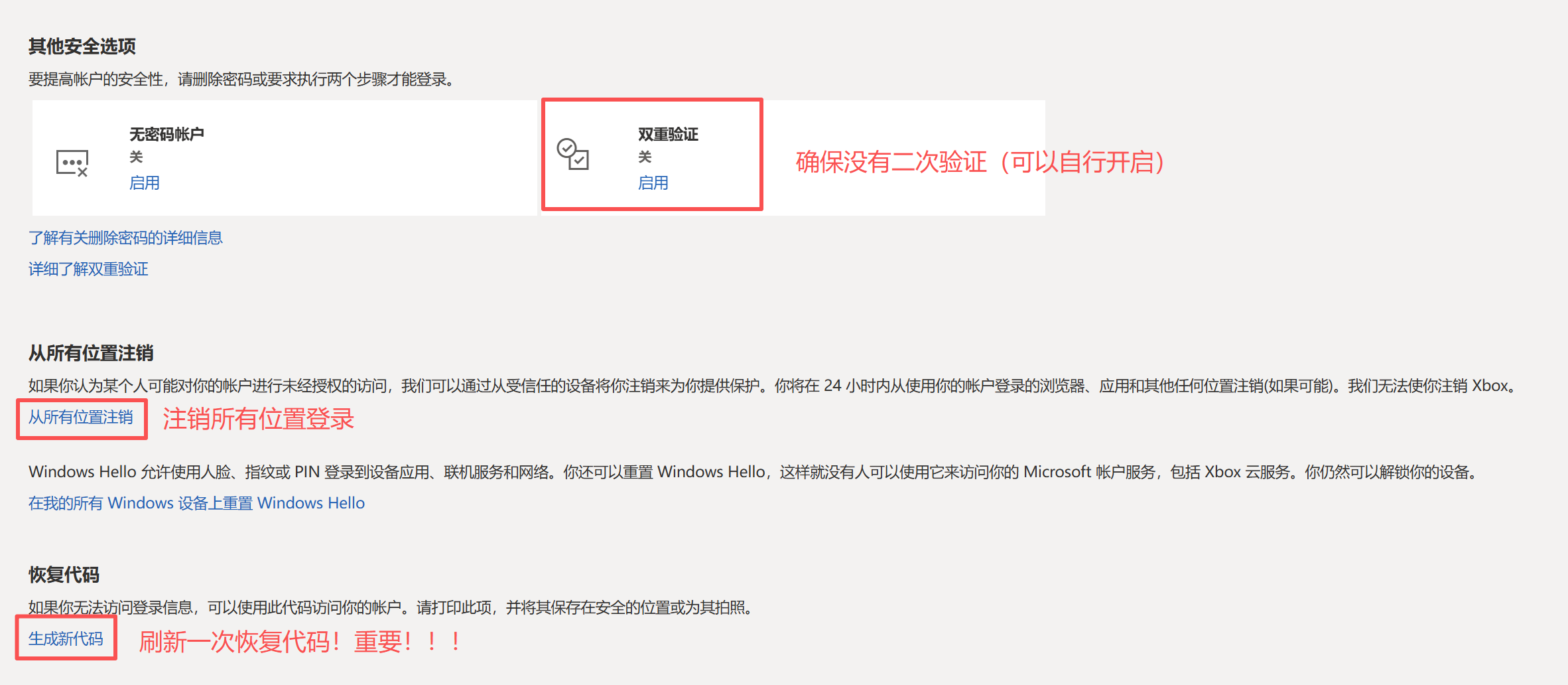Click the 其他安全选项 section heading
This screenshot has height=685, width=1568.
click(x=80, y=46)
